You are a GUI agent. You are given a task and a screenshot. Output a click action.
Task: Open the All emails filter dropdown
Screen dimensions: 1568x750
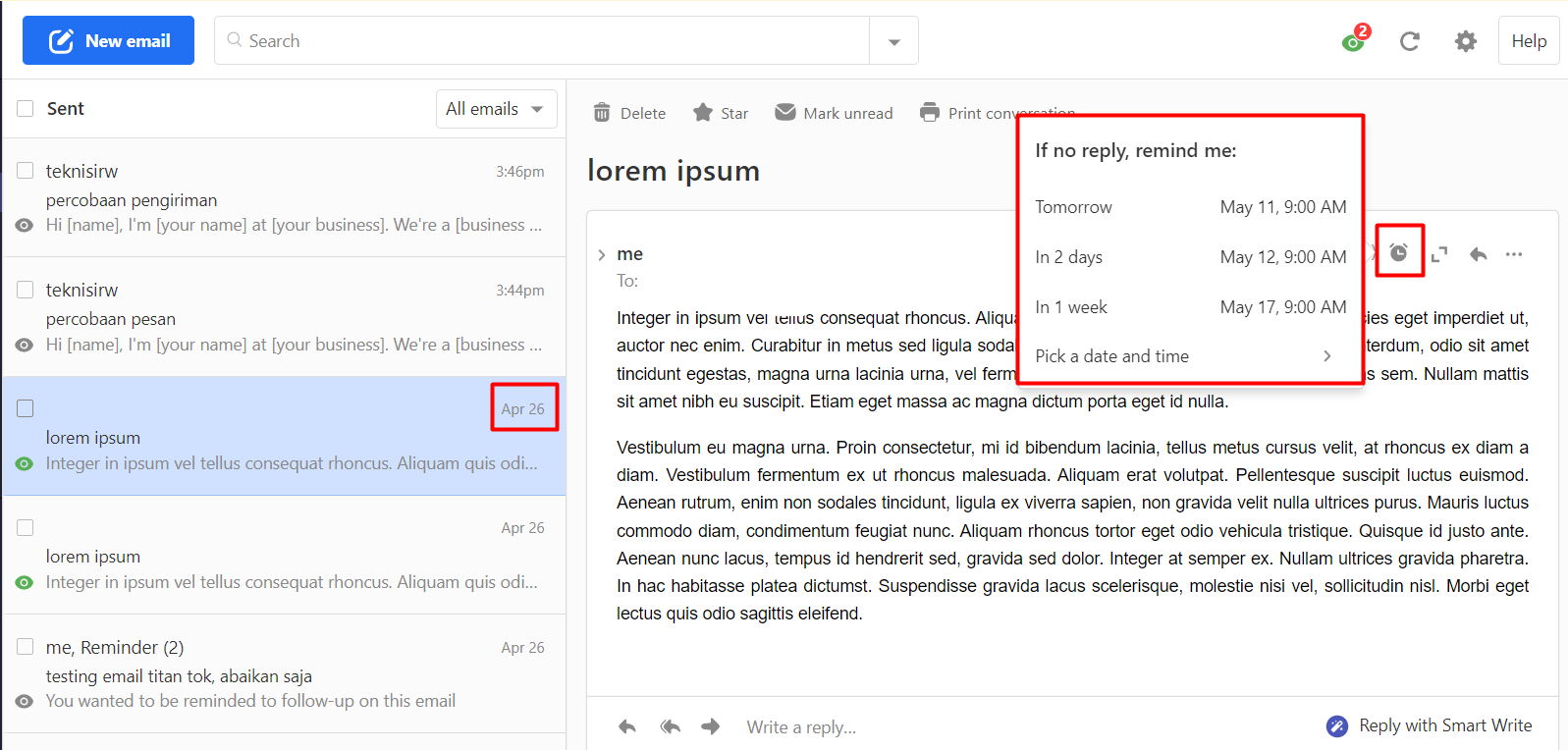click(496, 109)
